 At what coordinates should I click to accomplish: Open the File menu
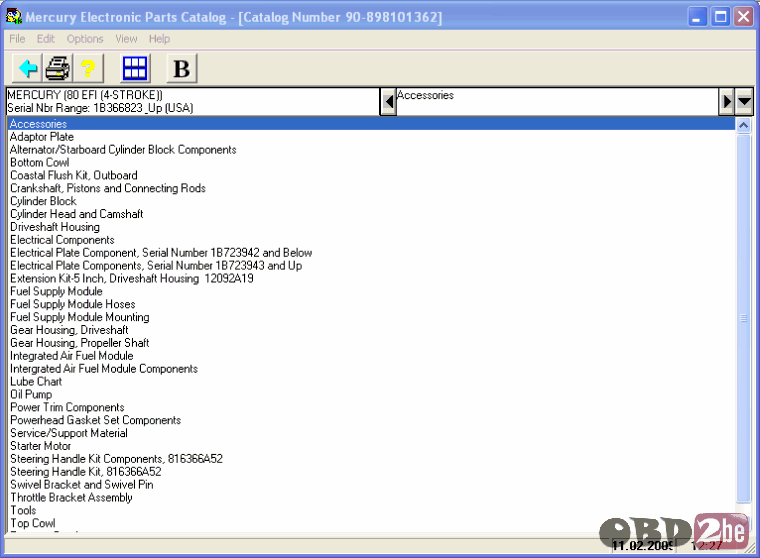[17, 39]
